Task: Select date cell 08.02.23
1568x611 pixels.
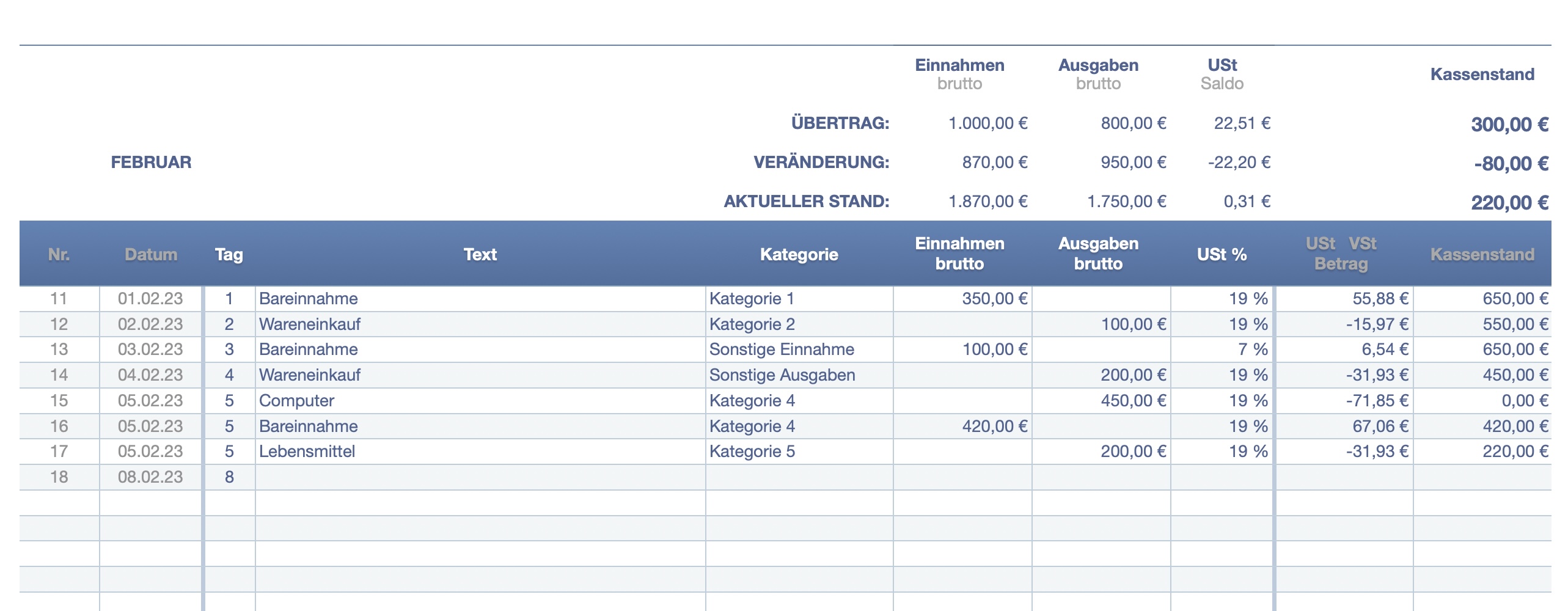Action: coord(150,477)
